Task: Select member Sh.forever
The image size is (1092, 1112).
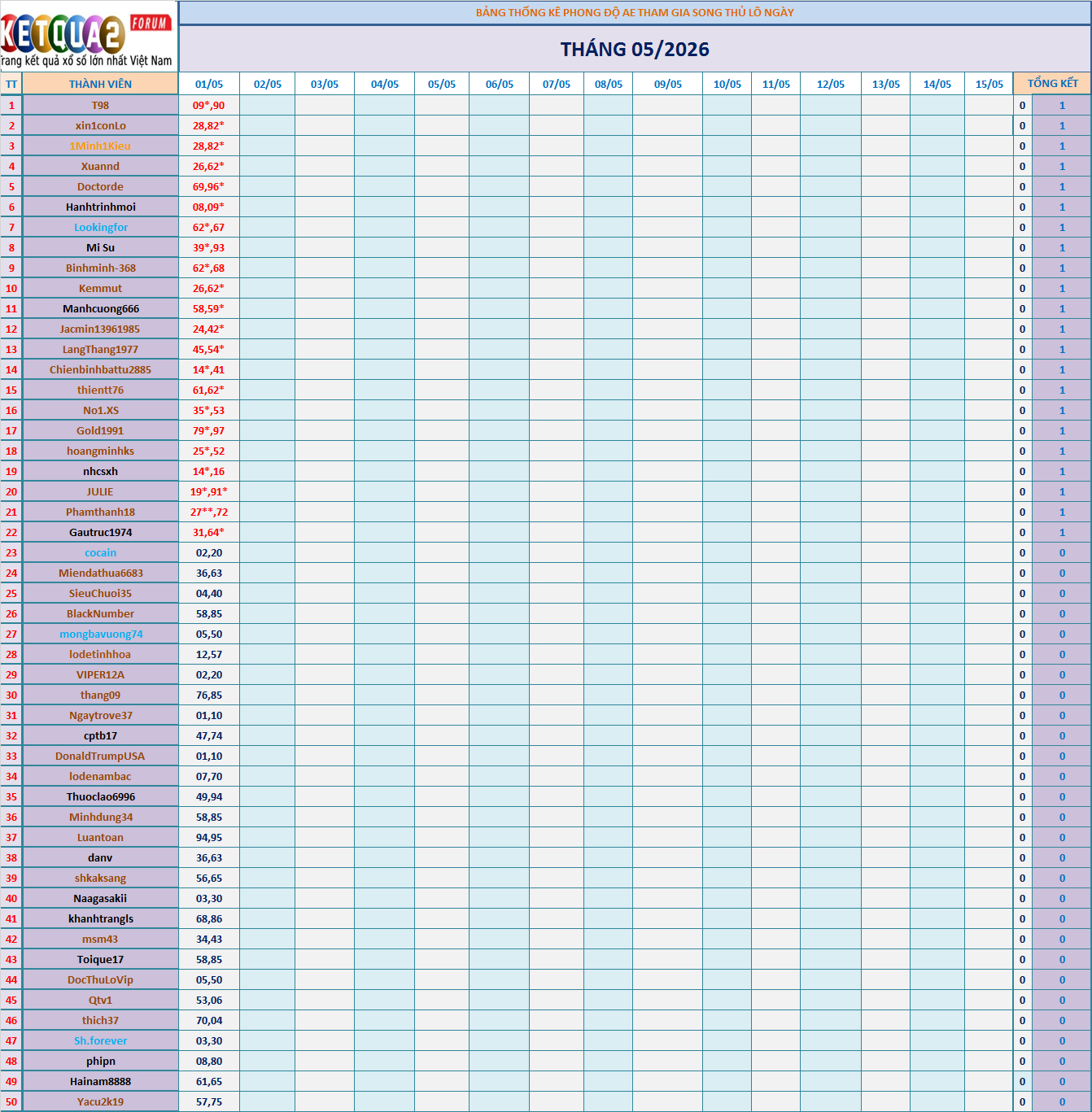Action: click(100, 1040)
